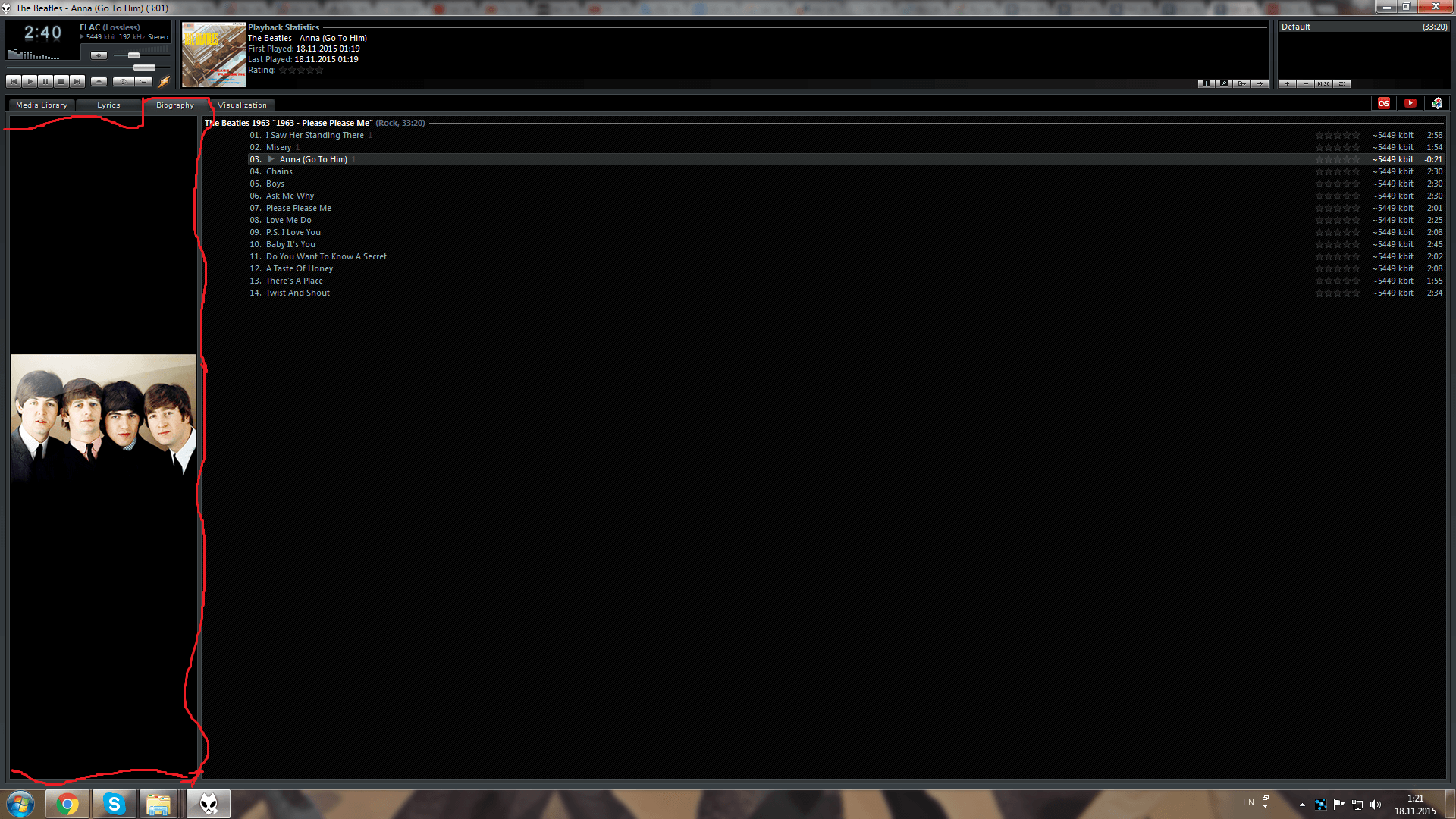
Task: Click the MISC playlist button
Action: (1323, 83)
